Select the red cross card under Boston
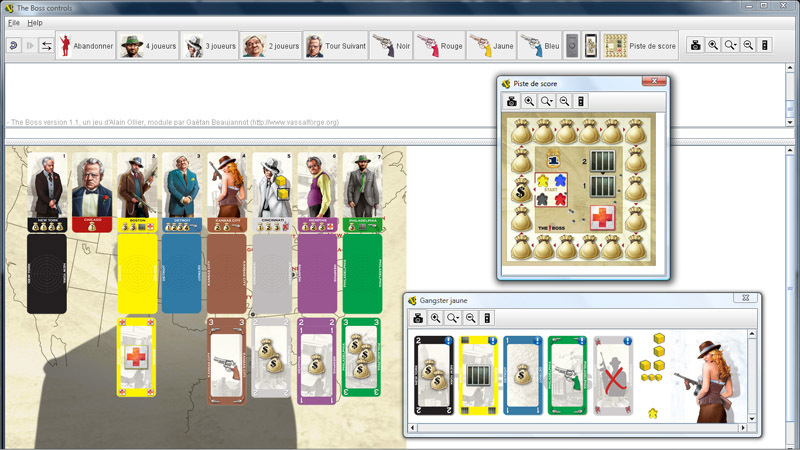The height and width of the screenshot is (450, 800). coord(137,358)
